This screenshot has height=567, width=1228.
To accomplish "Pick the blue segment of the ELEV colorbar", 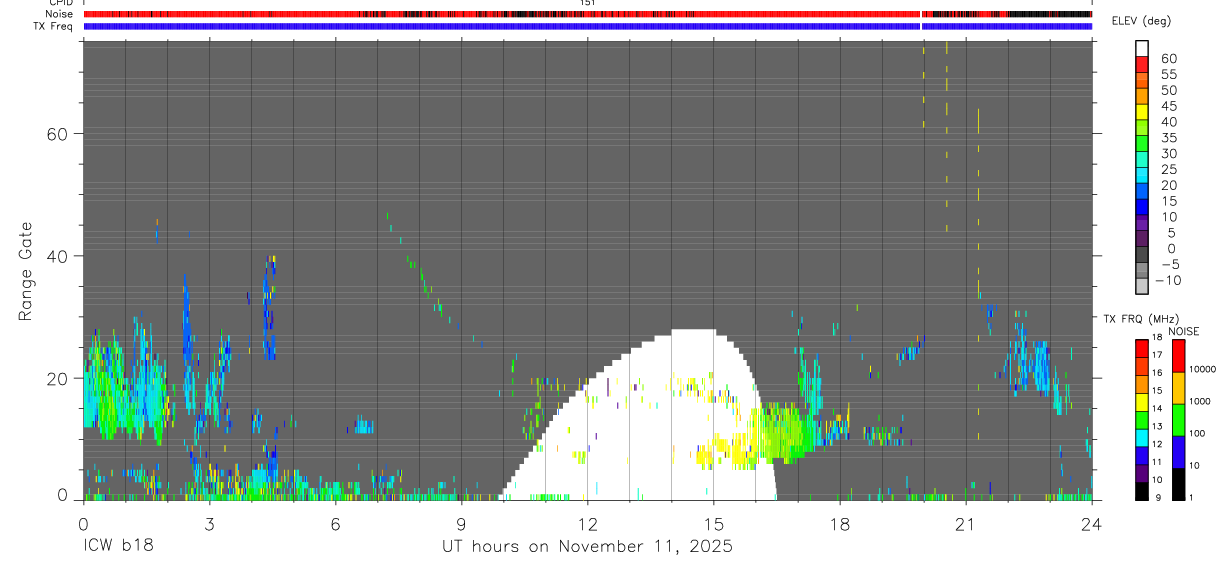I will [1142, 207].
